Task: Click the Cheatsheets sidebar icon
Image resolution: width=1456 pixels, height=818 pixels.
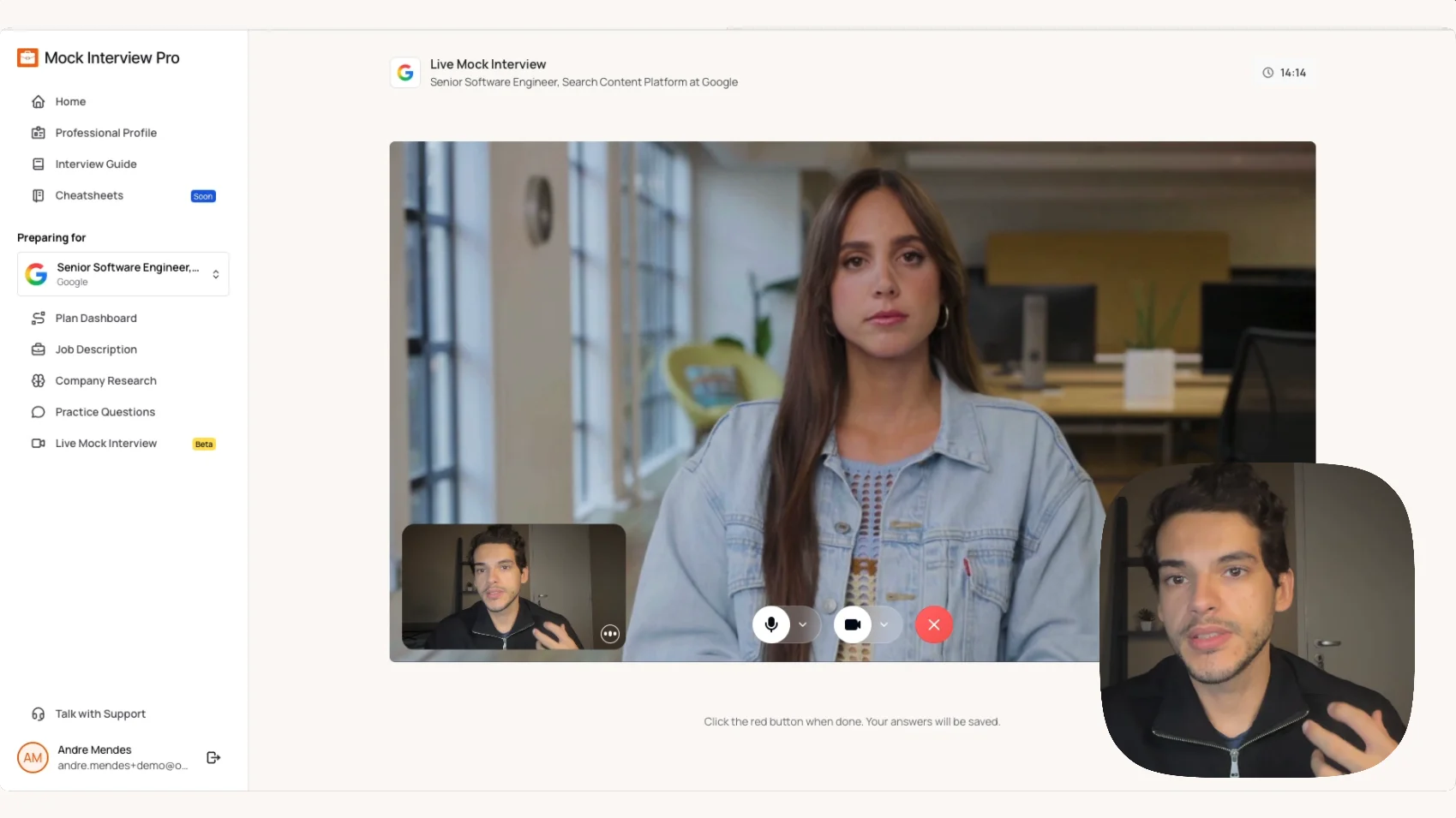Action: coord(39,195)
